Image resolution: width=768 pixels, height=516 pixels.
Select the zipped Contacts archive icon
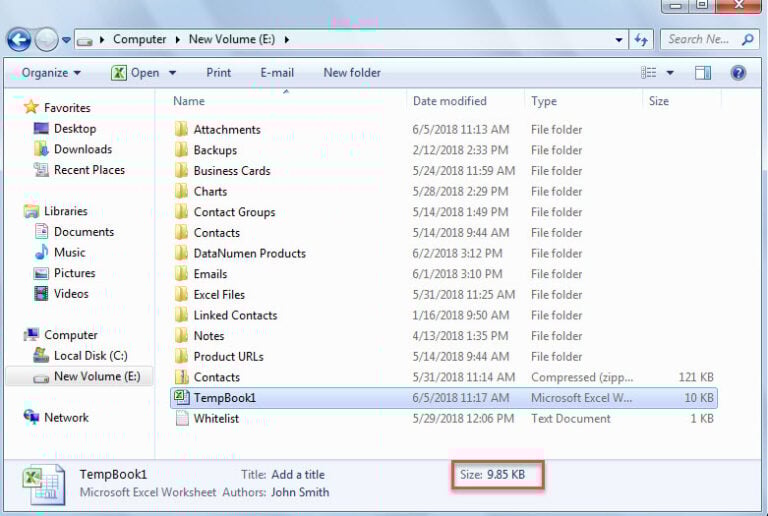(x=182, y=377)
